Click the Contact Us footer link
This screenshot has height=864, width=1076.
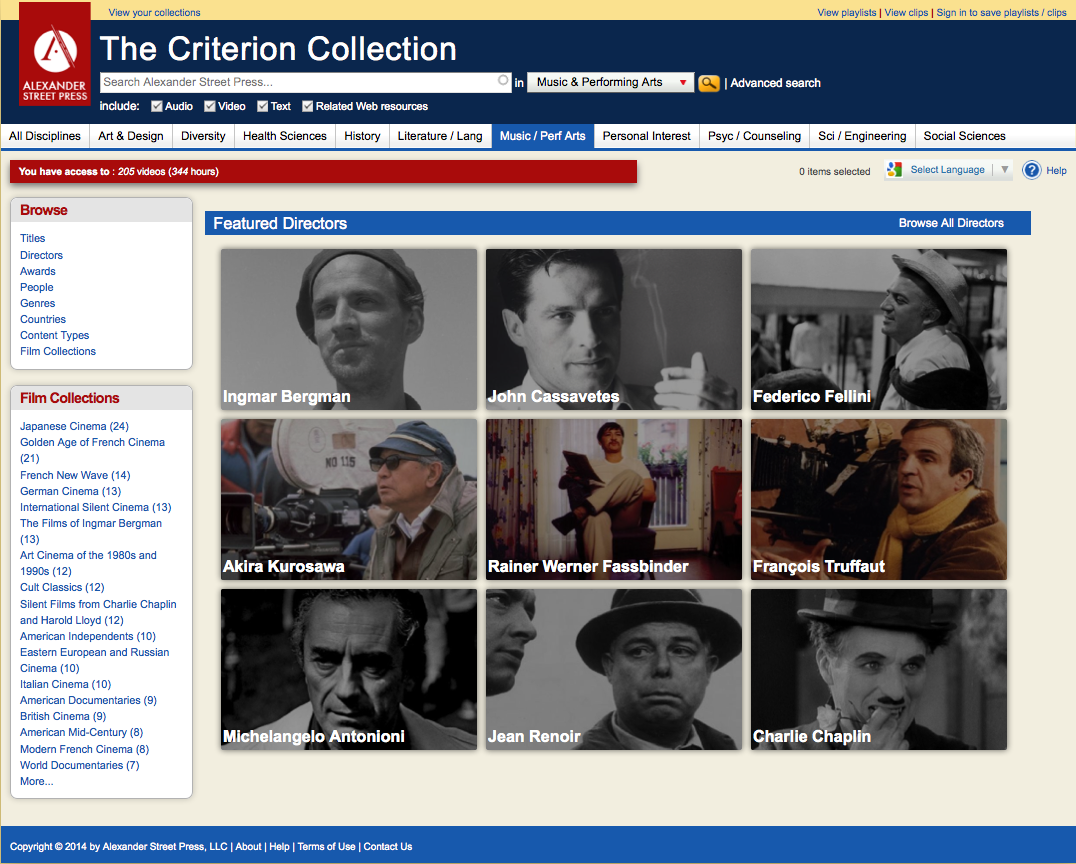pos(388,846)
